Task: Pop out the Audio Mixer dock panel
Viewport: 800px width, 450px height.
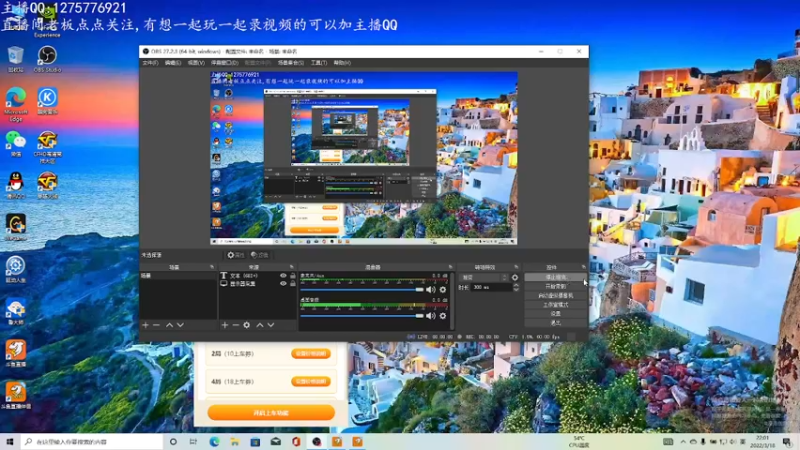Action: tap(451, 267)
